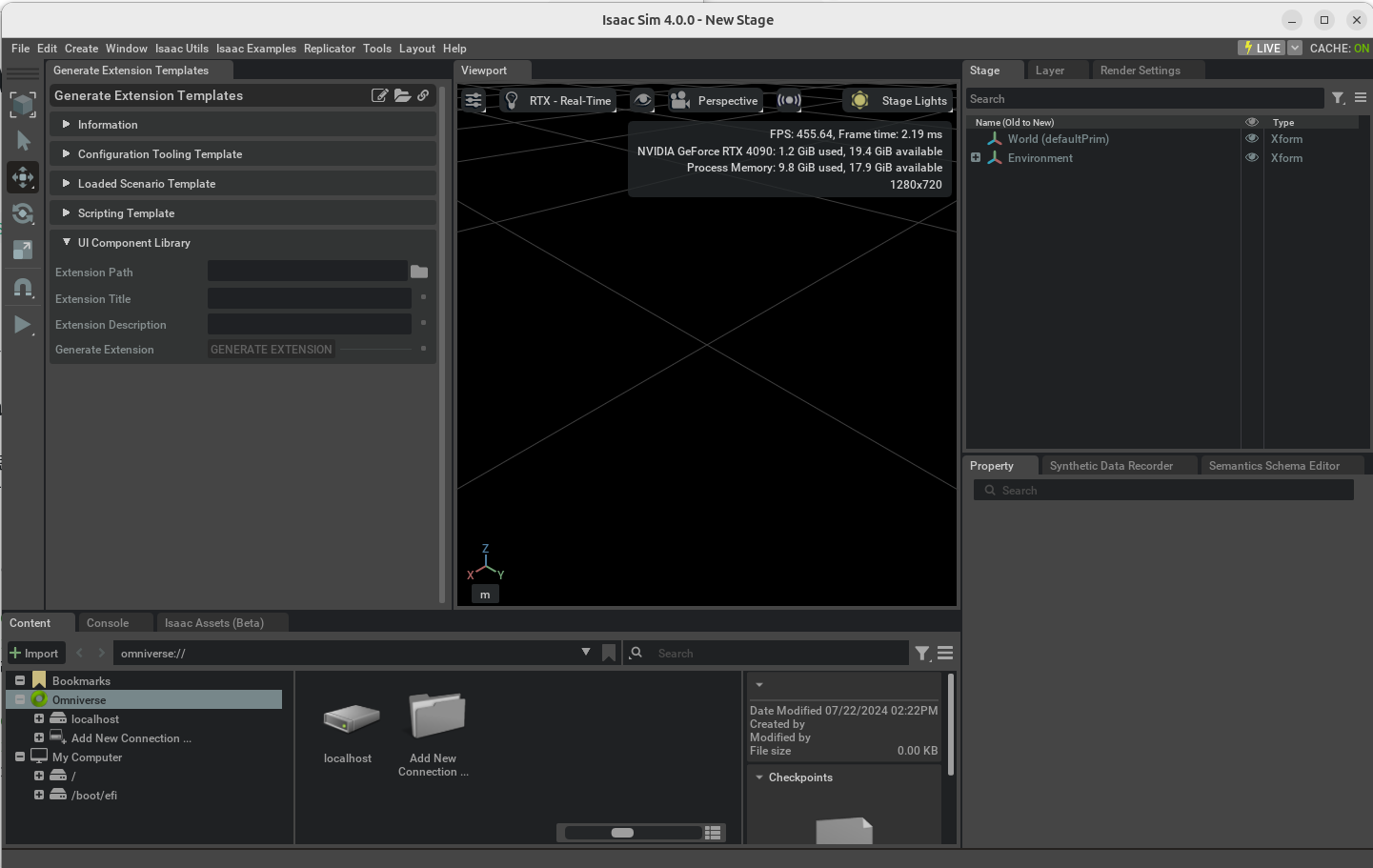Click the frame selection cube tool icon
This screenshot has height=868, width=1373.
23,105
